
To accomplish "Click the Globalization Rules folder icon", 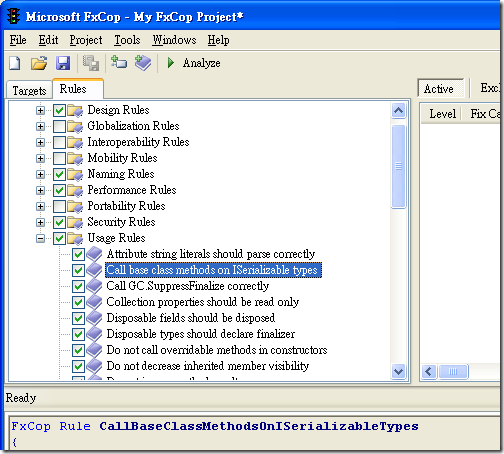I will pyautogui.click(x=75, y=126).
